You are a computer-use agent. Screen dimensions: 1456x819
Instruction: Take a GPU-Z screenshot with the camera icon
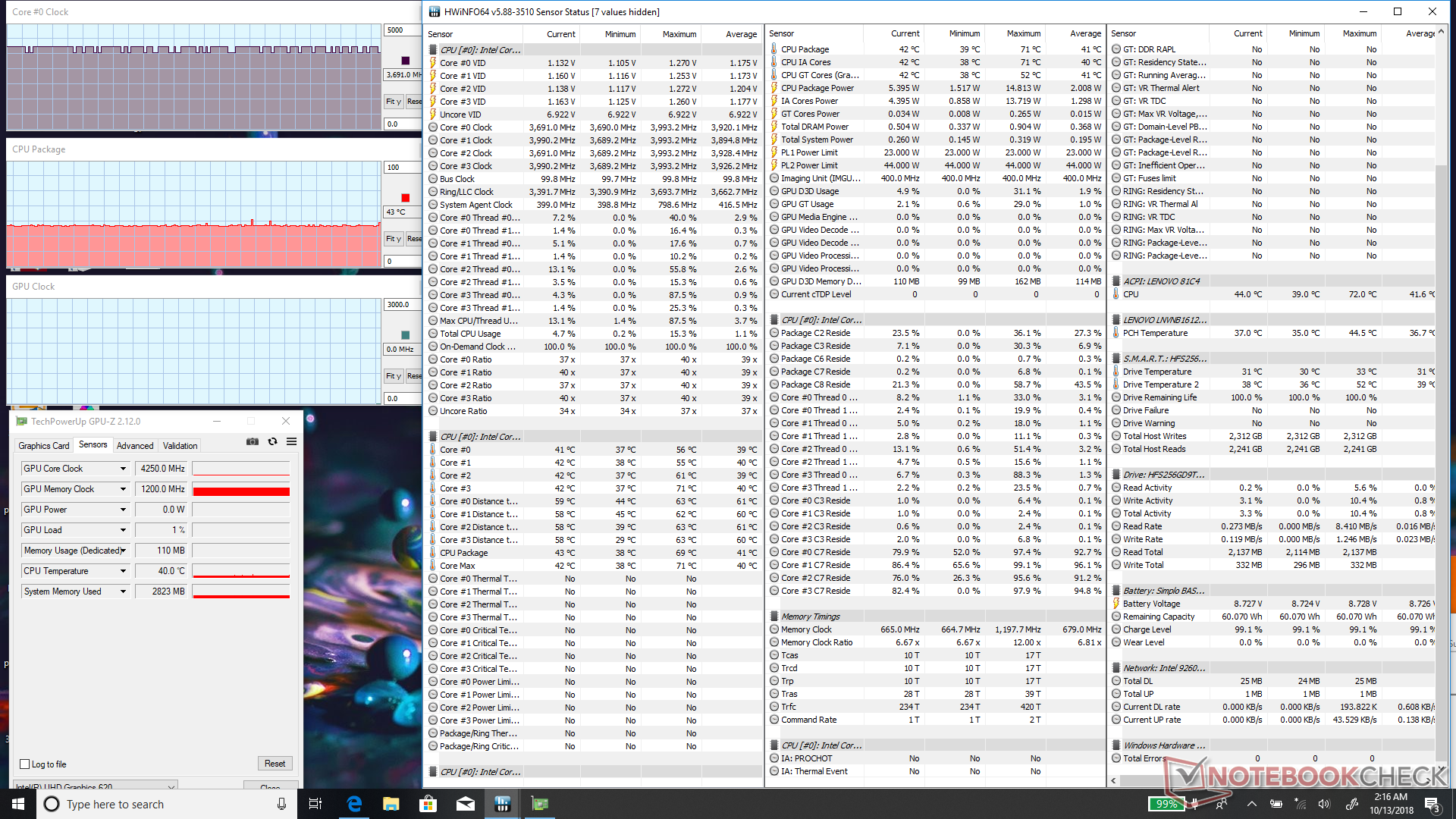(x=253, y=442)
